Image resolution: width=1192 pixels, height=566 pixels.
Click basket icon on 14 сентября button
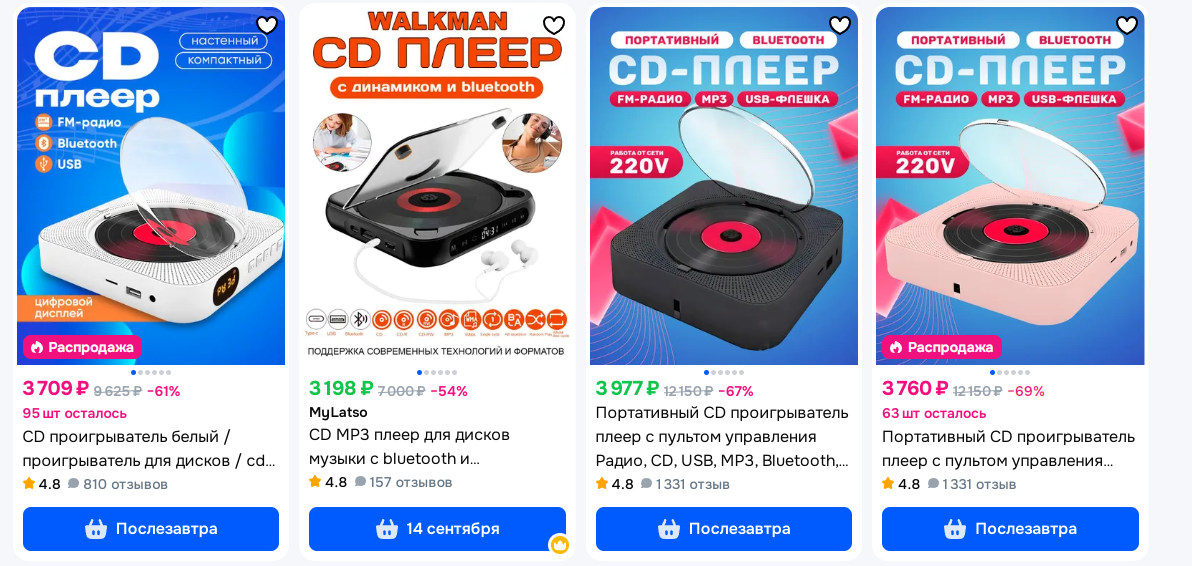tap(387, 529)
